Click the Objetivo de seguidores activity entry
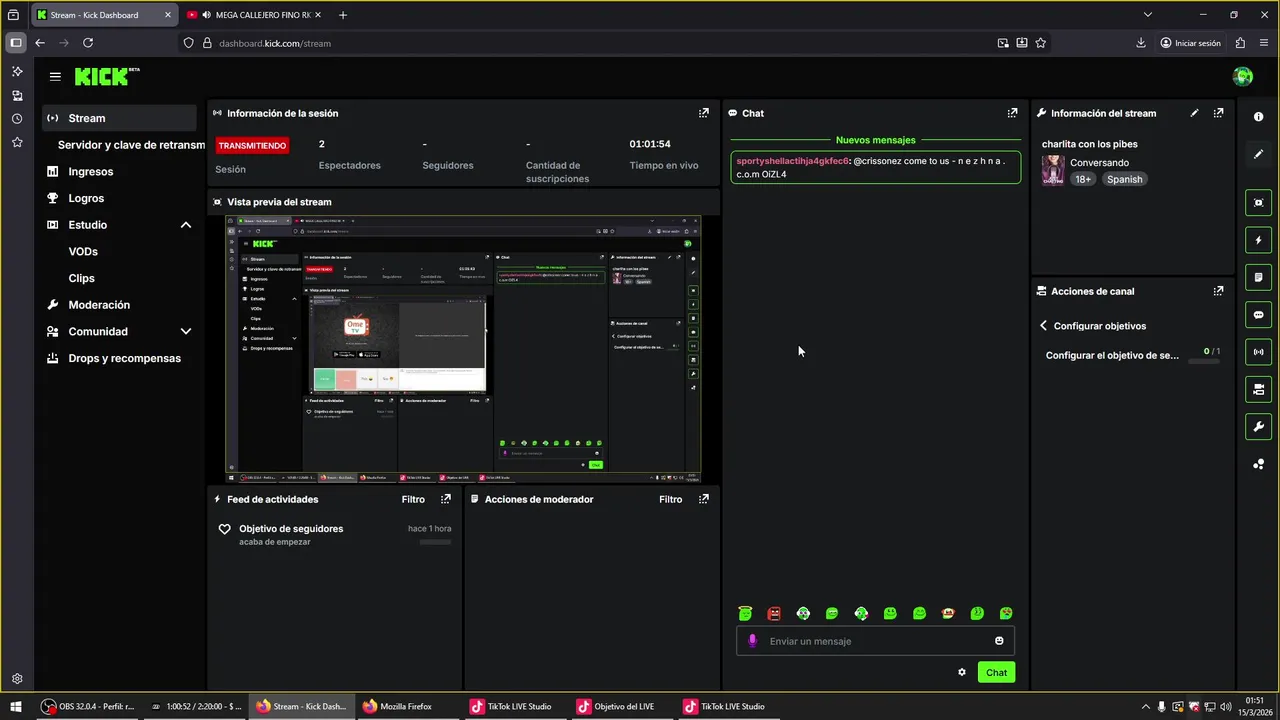 point(334,535)
